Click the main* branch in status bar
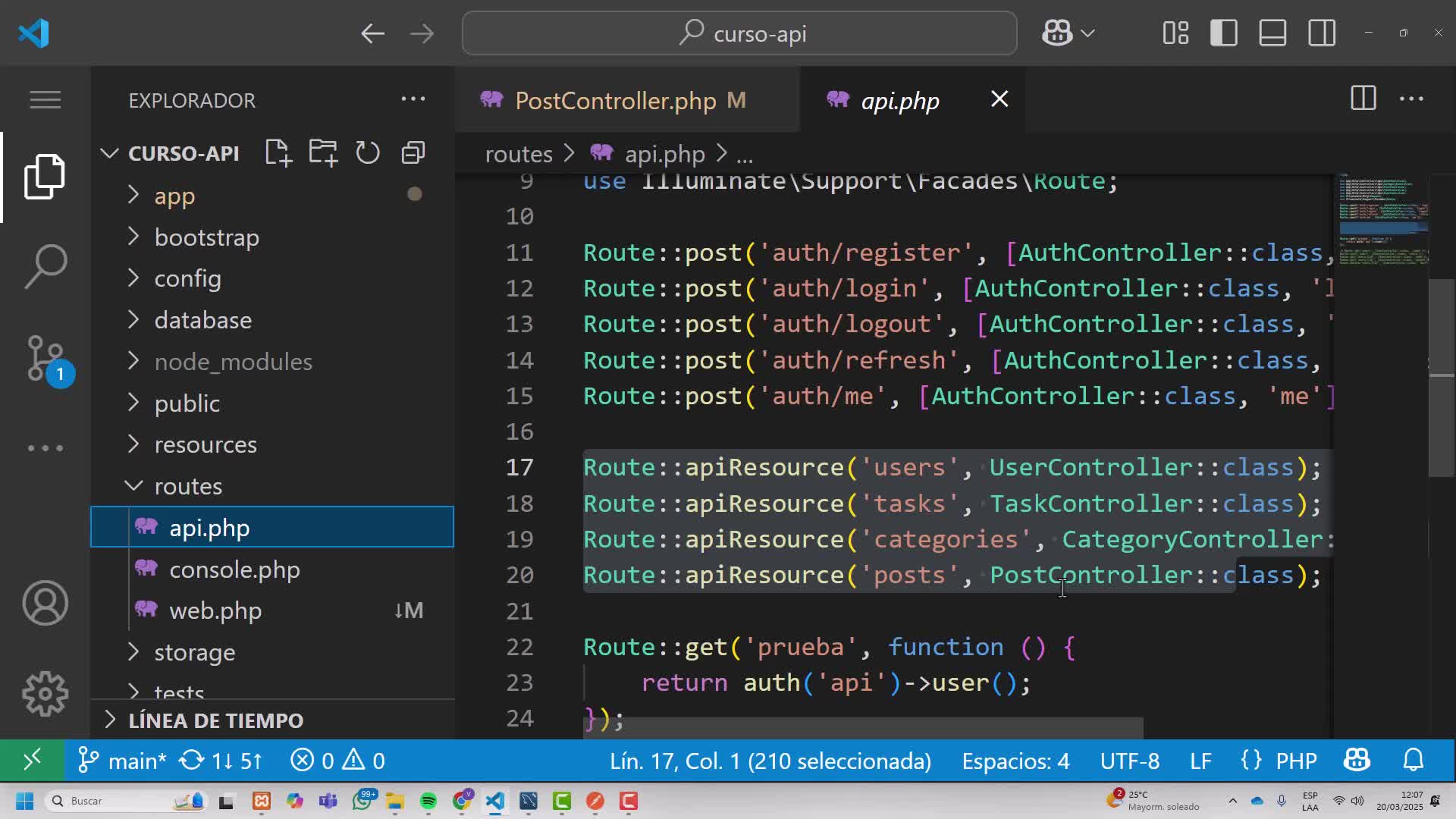Image resolution: width=1456 pixels, height=819 pixels. (x=122, y=761)
